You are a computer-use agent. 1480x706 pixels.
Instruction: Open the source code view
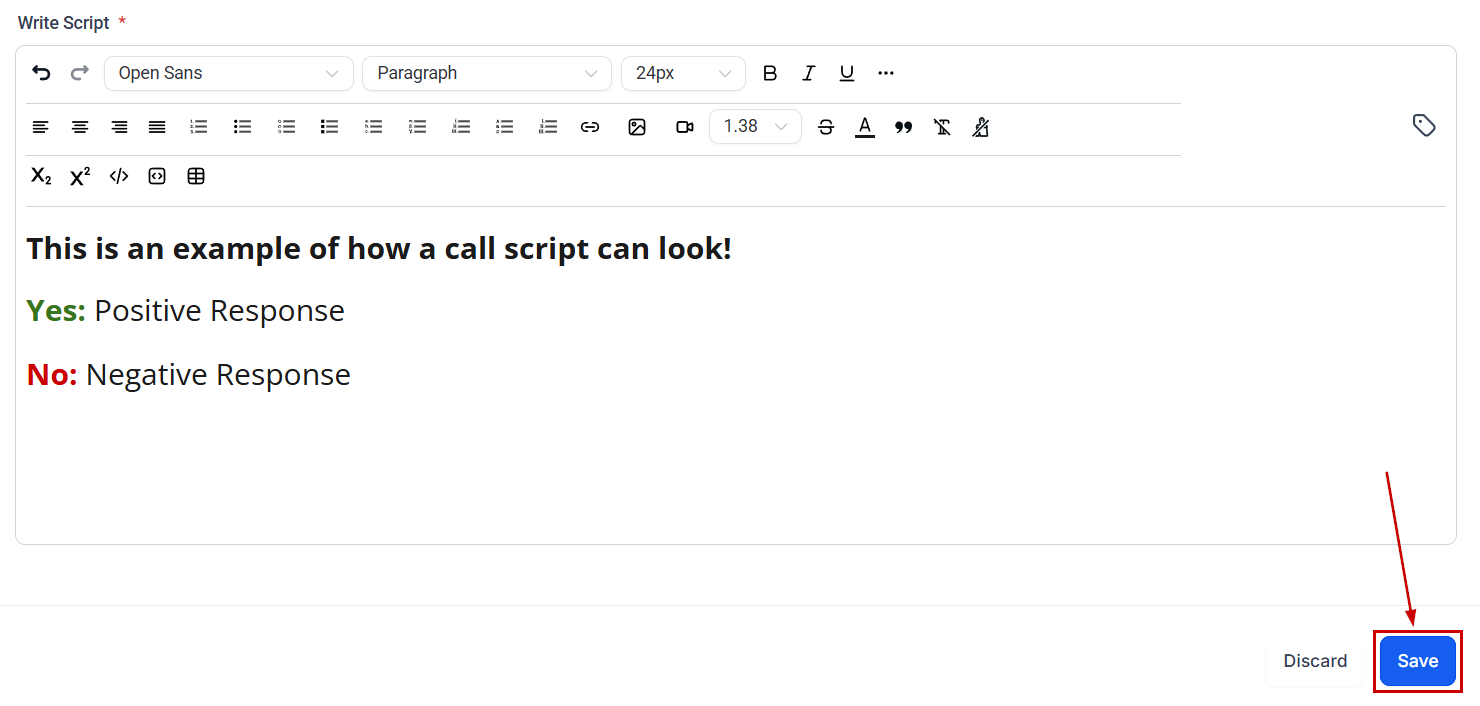[119, 176]
